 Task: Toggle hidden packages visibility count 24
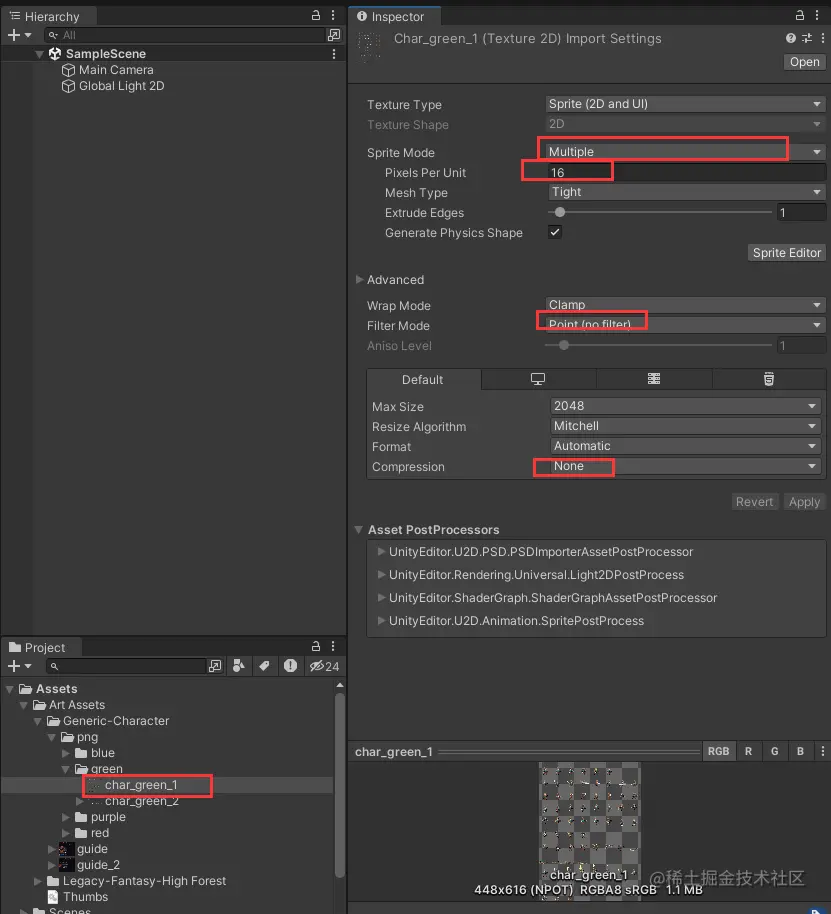(x=325, y=666)
